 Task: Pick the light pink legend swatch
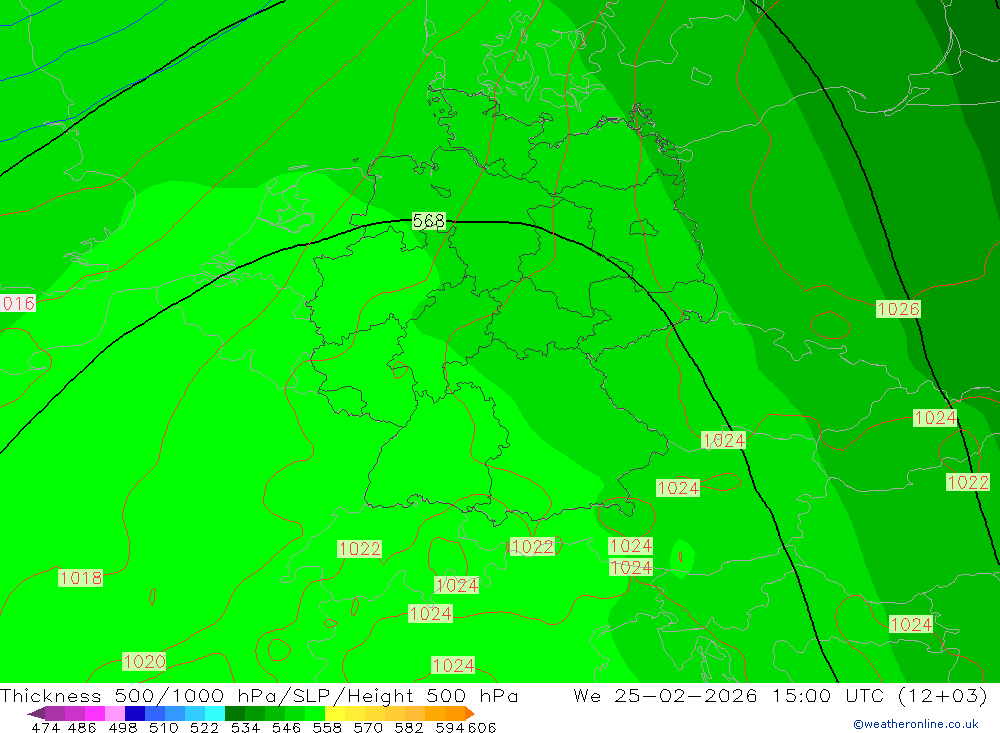pyautogui.click(x=115, y=713)
